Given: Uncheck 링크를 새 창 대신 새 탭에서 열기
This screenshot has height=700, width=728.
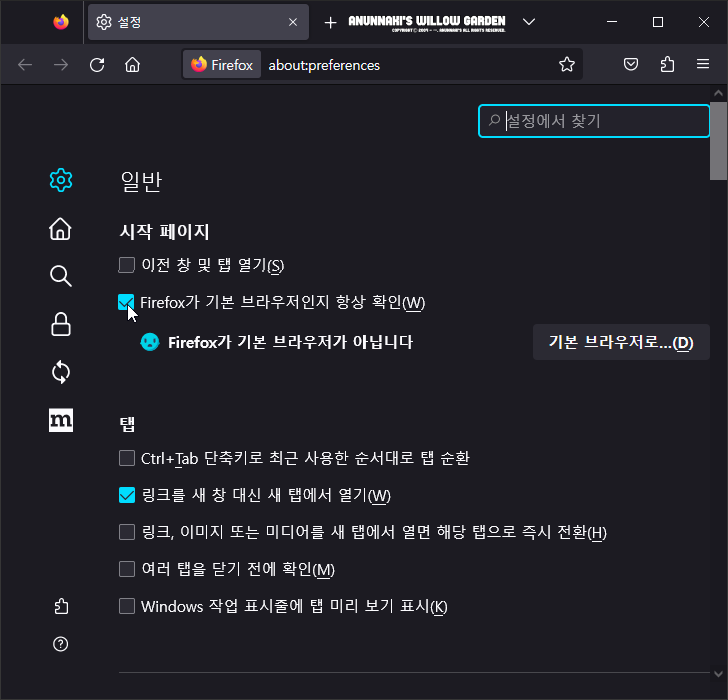Looking at the screenshot, I should point(127,495).
